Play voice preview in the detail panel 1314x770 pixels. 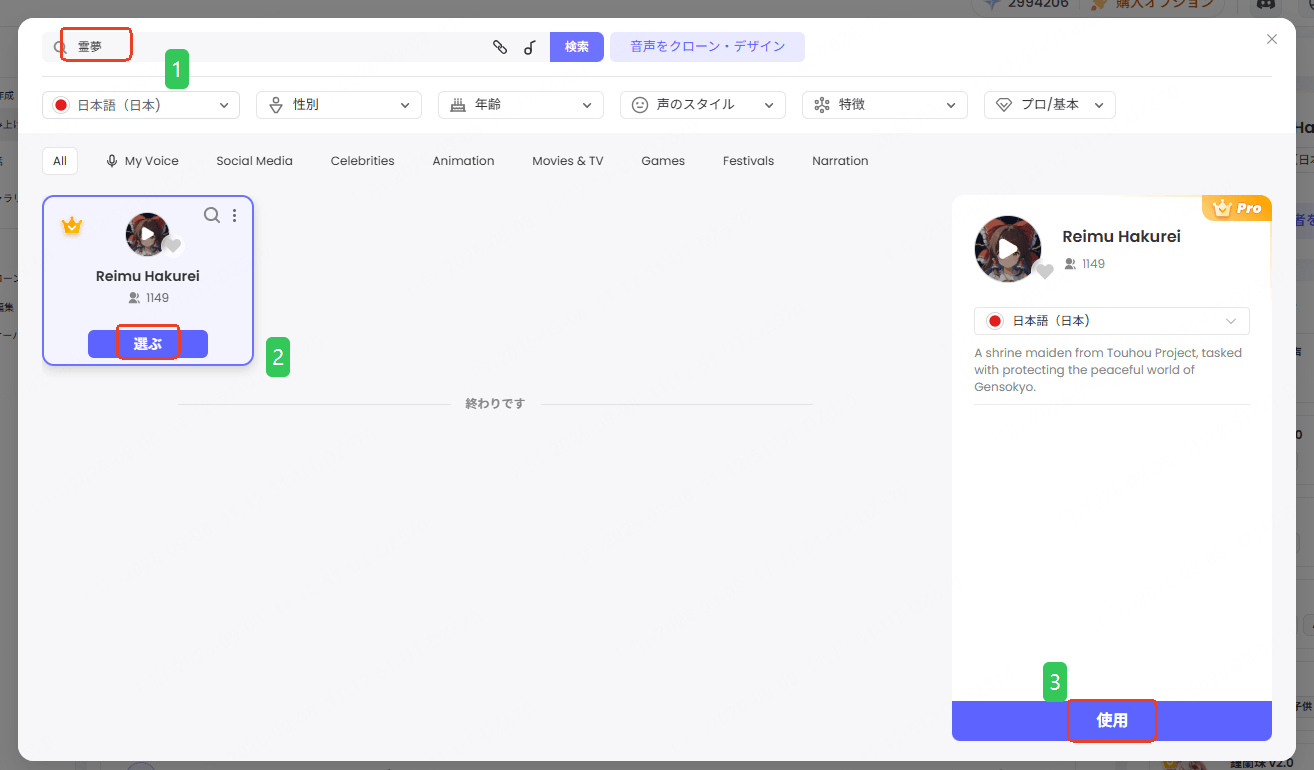point(1008,249)
